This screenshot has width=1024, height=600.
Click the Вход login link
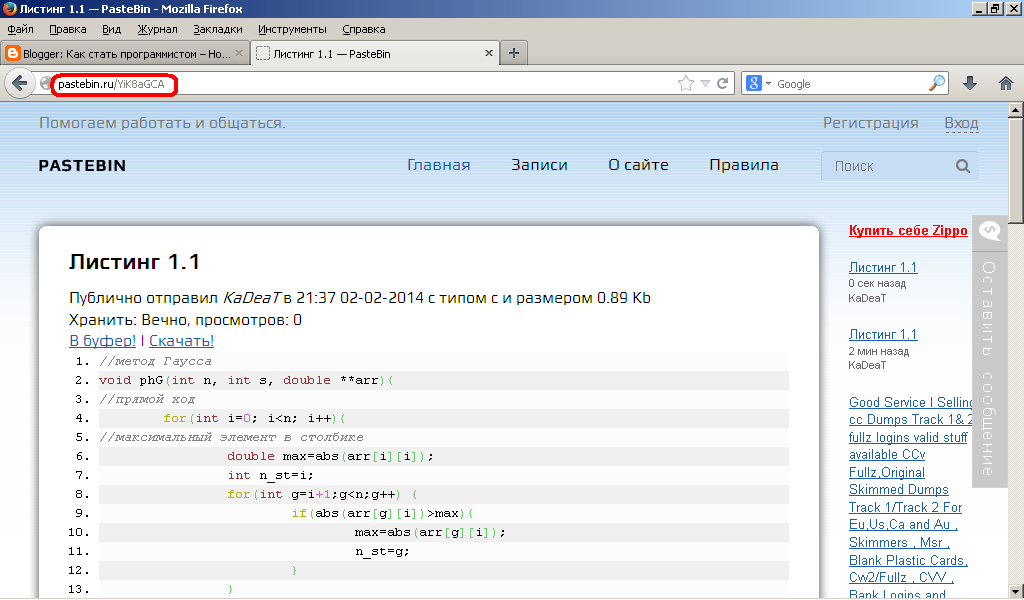pos(961,123)
